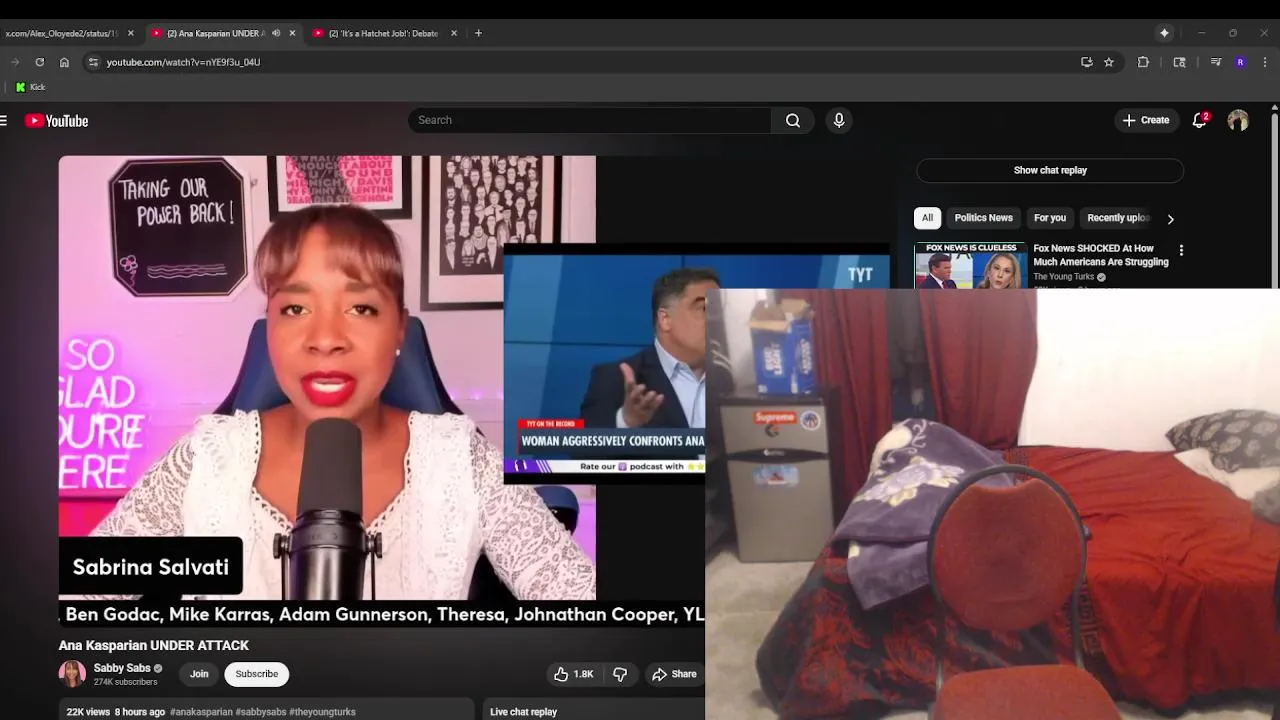1280x720 pixels.
Task: Click the Create button
Action: 1146,120
